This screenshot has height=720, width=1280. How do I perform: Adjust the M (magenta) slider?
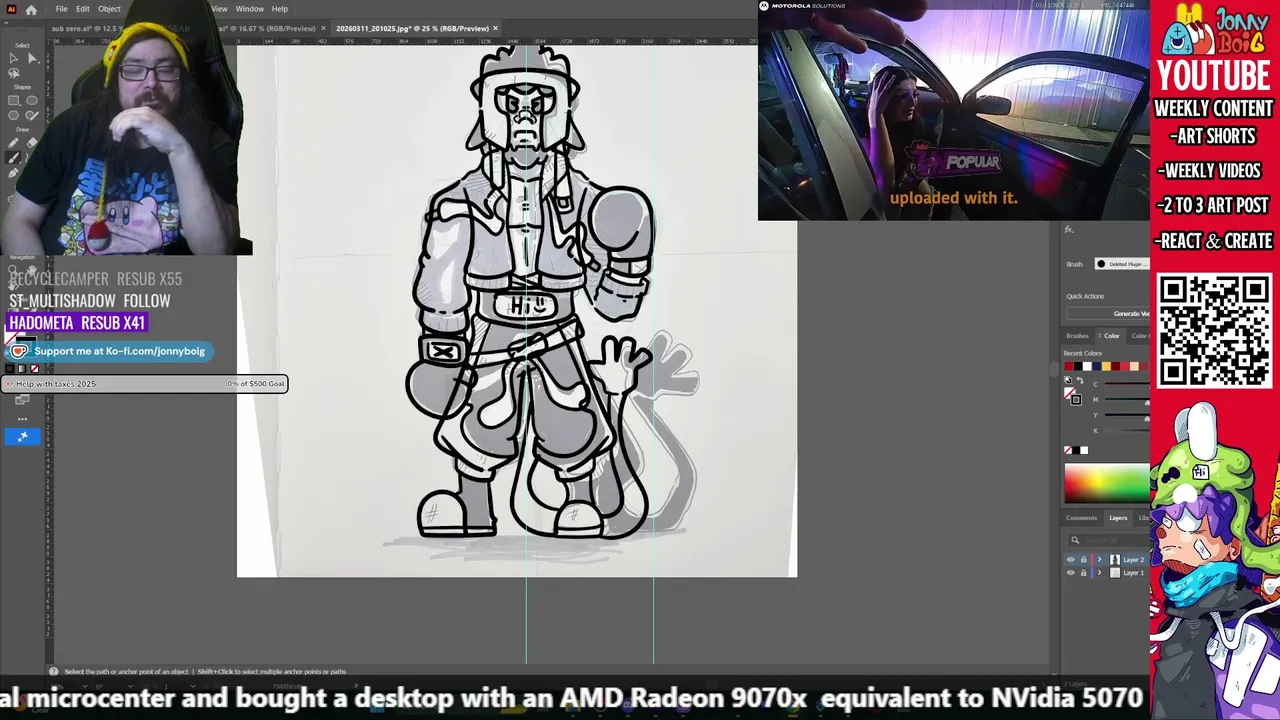tap(1127, 399)
